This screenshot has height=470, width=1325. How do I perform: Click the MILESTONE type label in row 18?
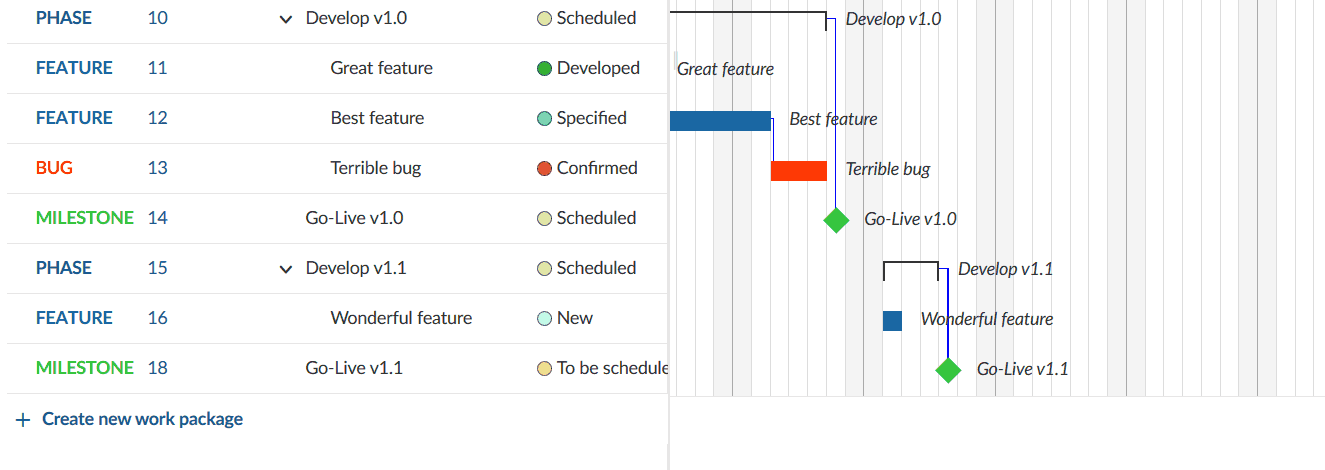point(84,368)
